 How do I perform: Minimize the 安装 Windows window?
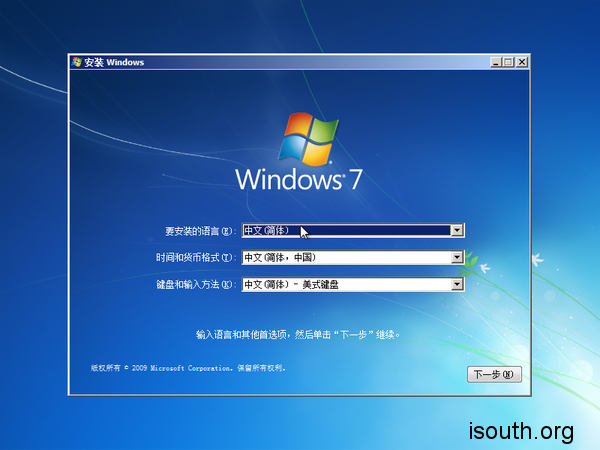click(x=496, y=62)
